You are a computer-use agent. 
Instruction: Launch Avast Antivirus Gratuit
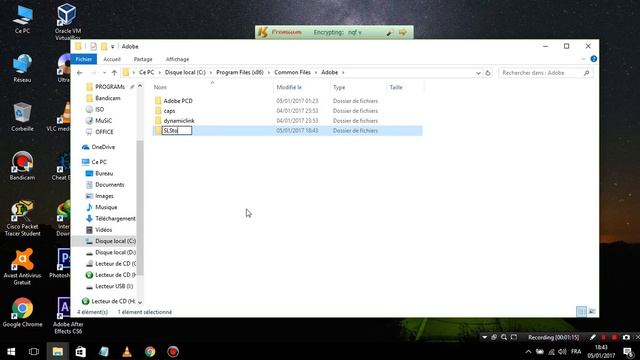tap(22, 267)
